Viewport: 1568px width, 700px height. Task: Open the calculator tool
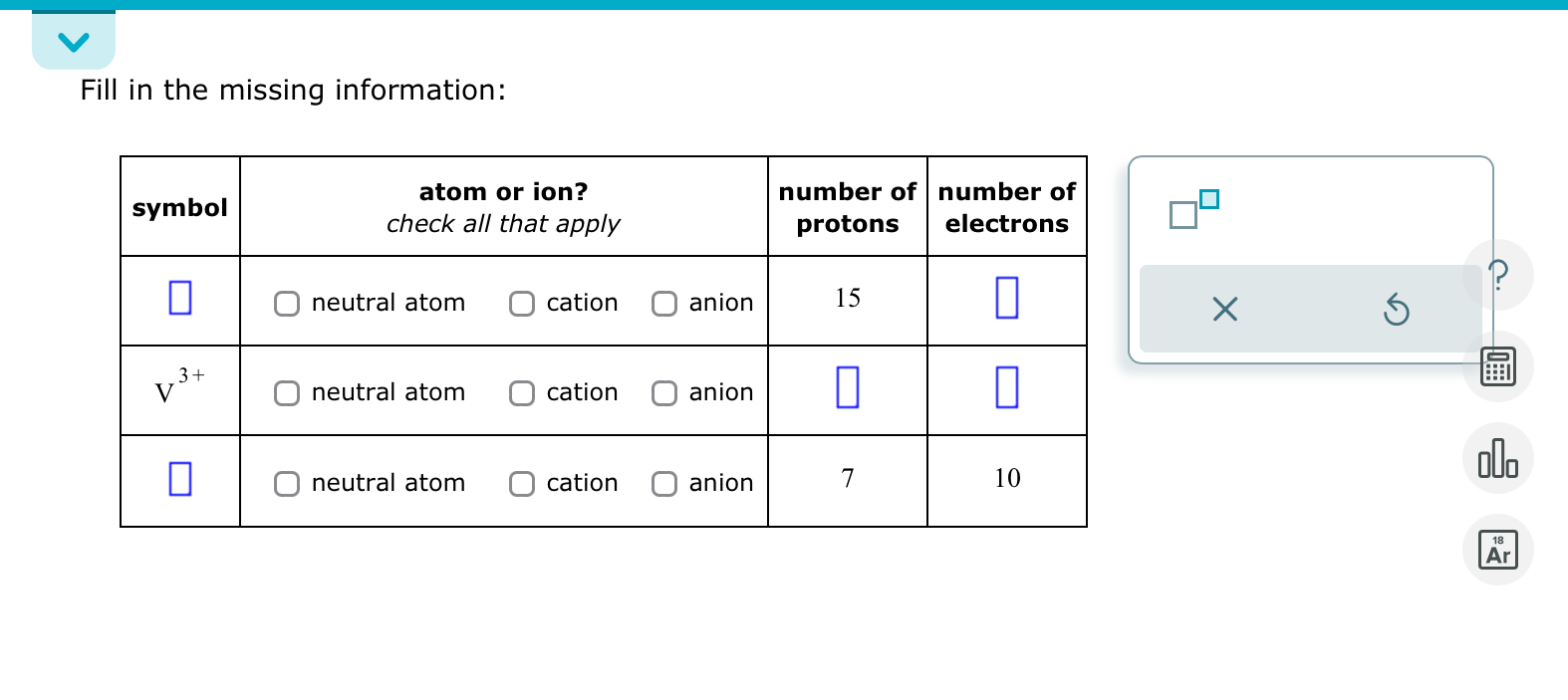coord(1498,366)
